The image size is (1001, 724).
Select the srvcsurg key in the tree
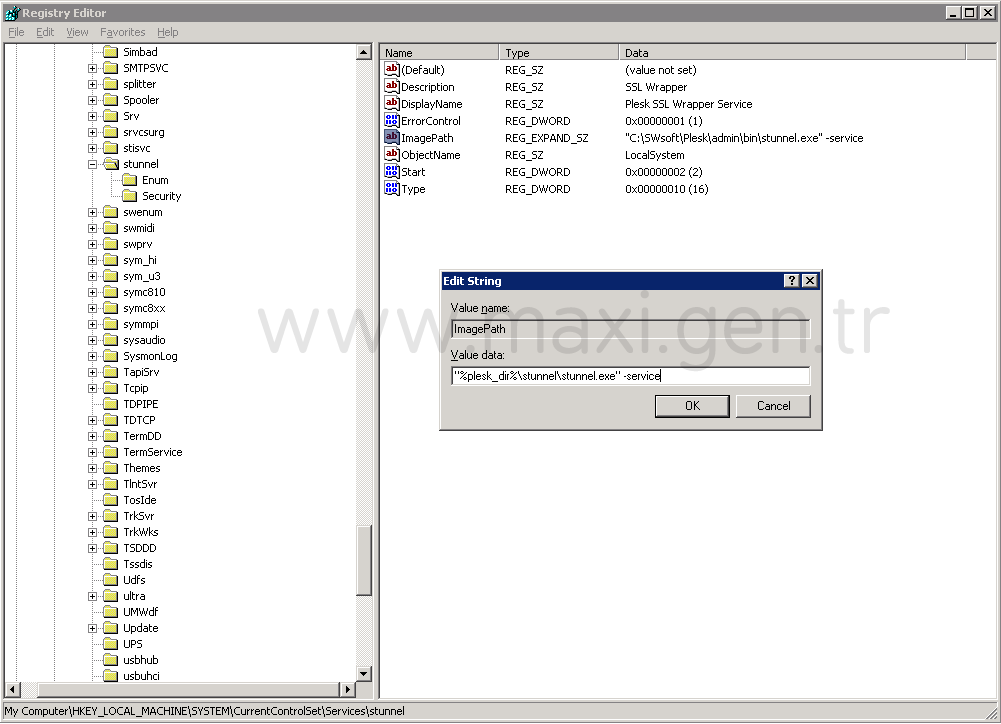[x=144, y=132]
